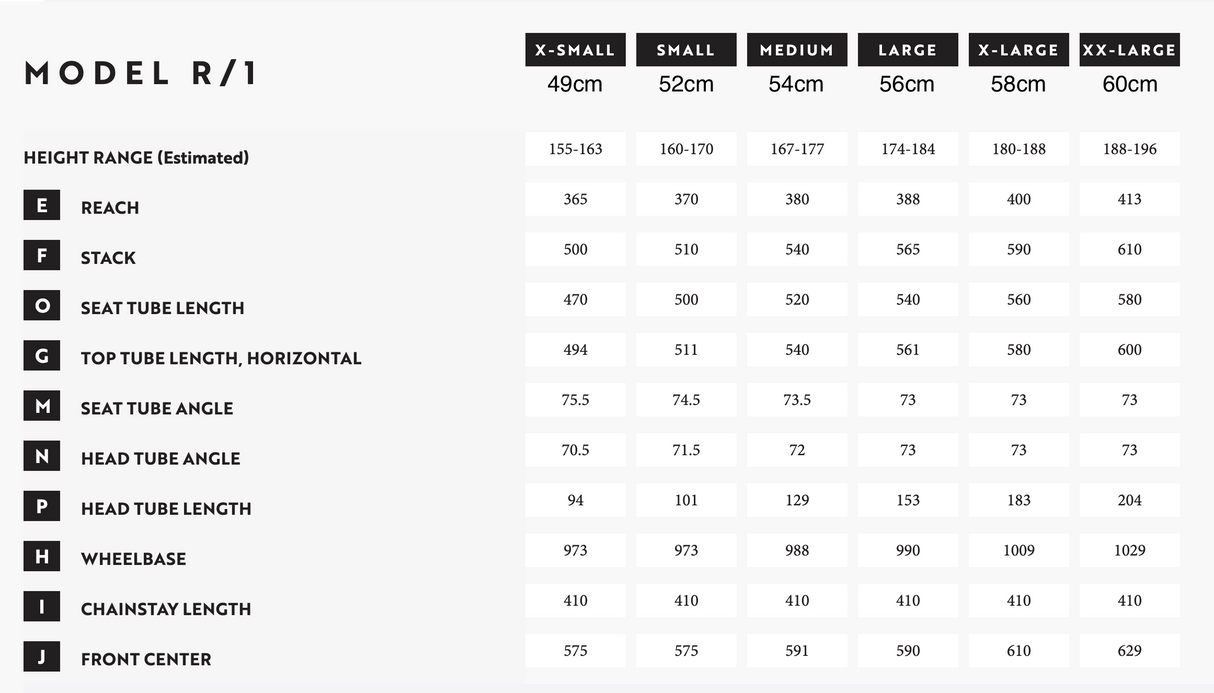Click the MODEL R/1 heading

pos(141,73)
